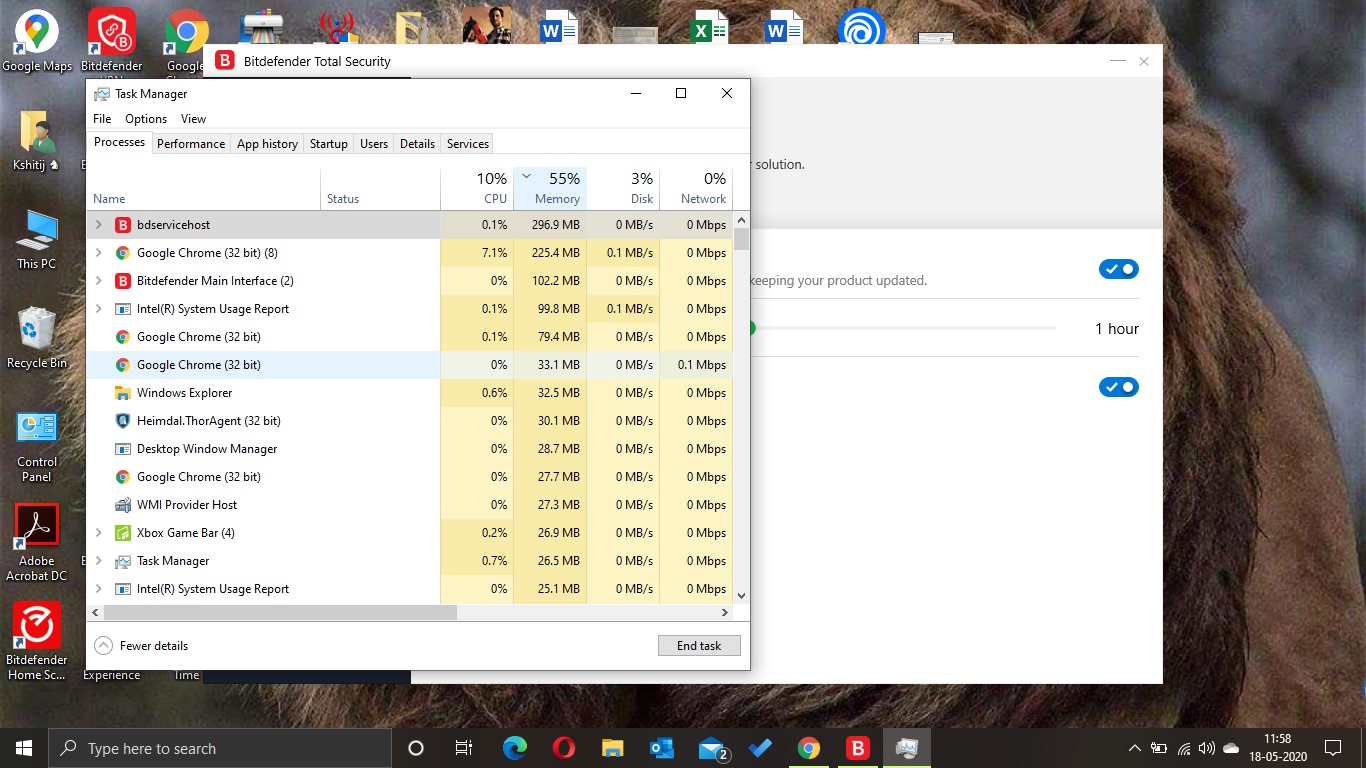Select the Recycle Bin desktop icon

(x=36, y=338)
